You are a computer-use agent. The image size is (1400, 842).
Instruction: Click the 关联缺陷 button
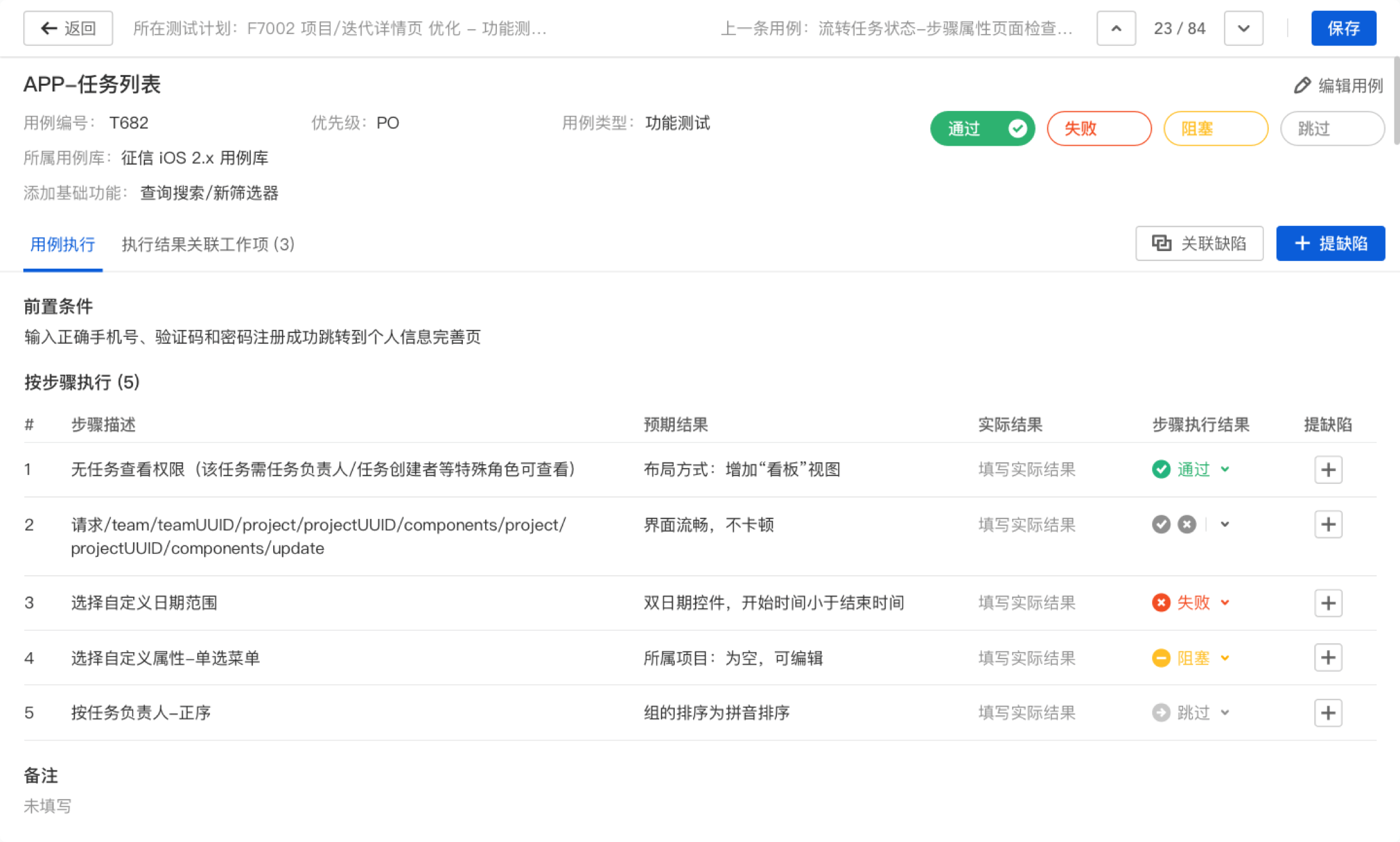(1199, 243)
